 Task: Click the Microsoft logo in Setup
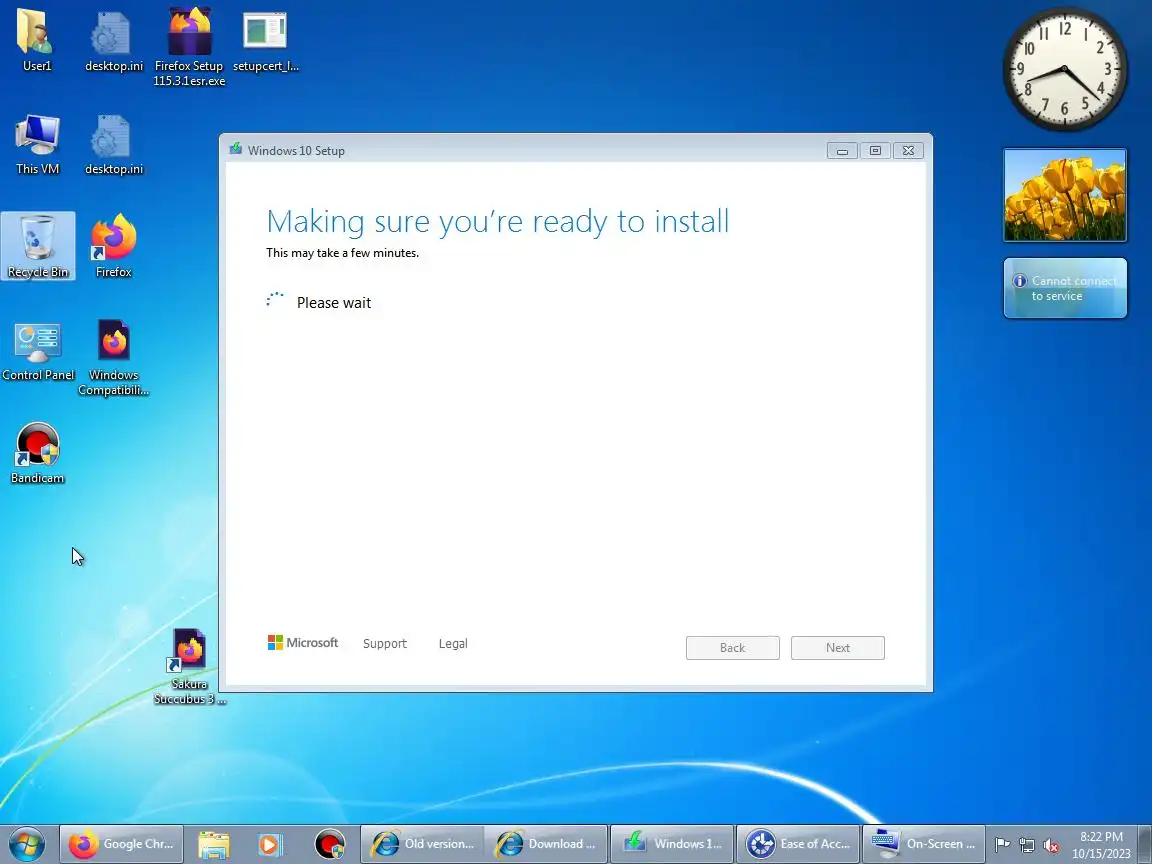303,643
